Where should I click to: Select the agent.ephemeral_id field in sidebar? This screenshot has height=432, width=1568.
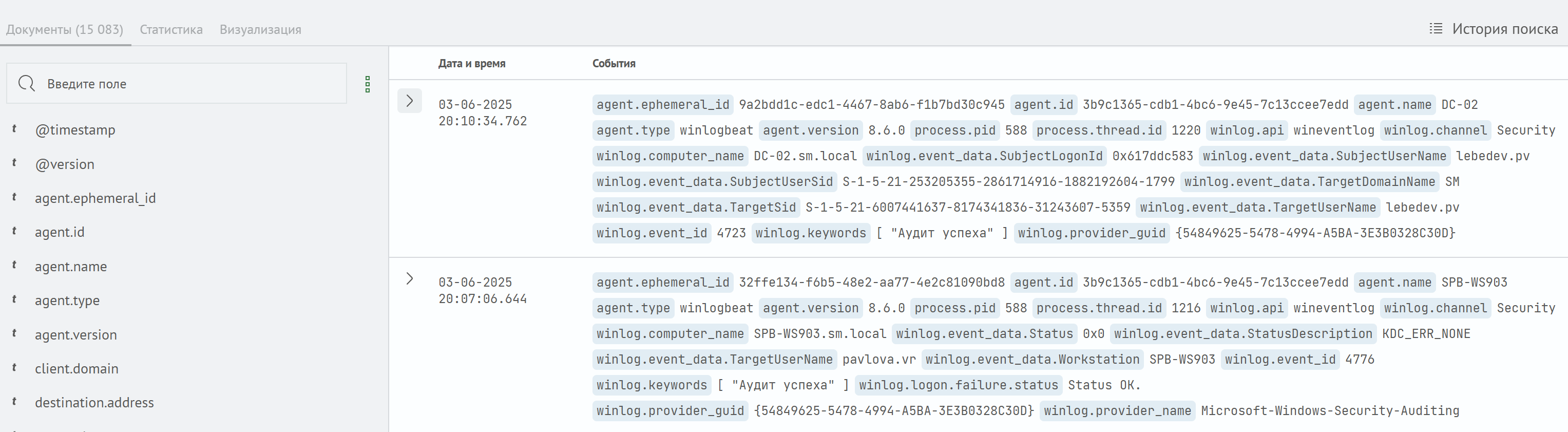coord(95,198)
